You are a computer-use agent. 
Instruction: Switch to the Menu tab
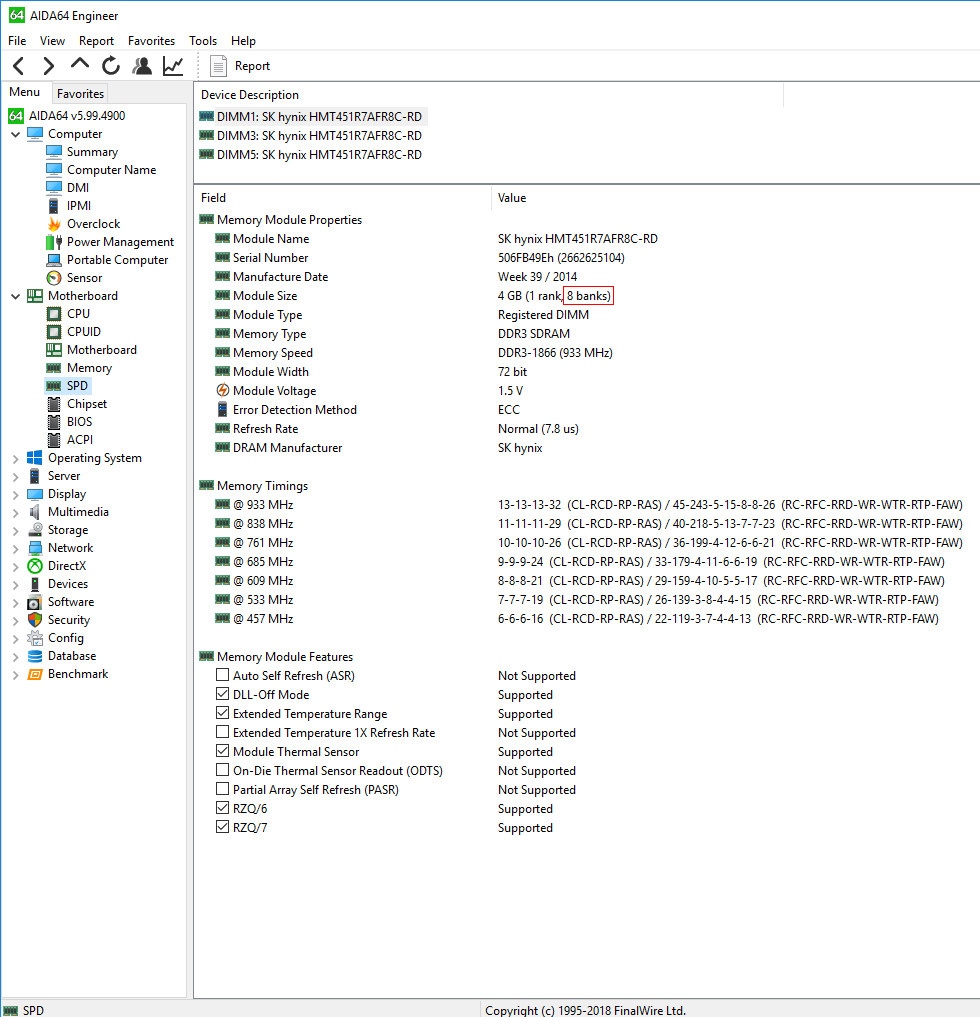point(25,92)
